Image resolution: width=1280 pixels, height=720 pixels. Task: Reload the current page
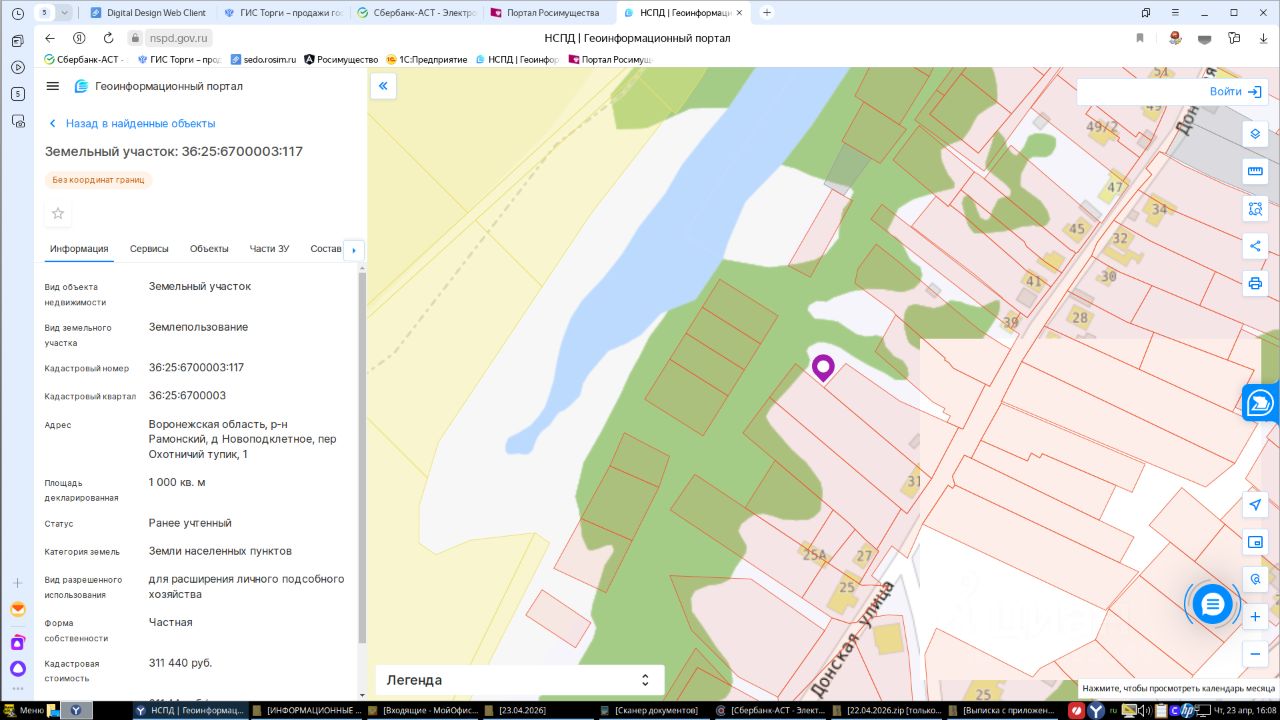tap(108, 38)
